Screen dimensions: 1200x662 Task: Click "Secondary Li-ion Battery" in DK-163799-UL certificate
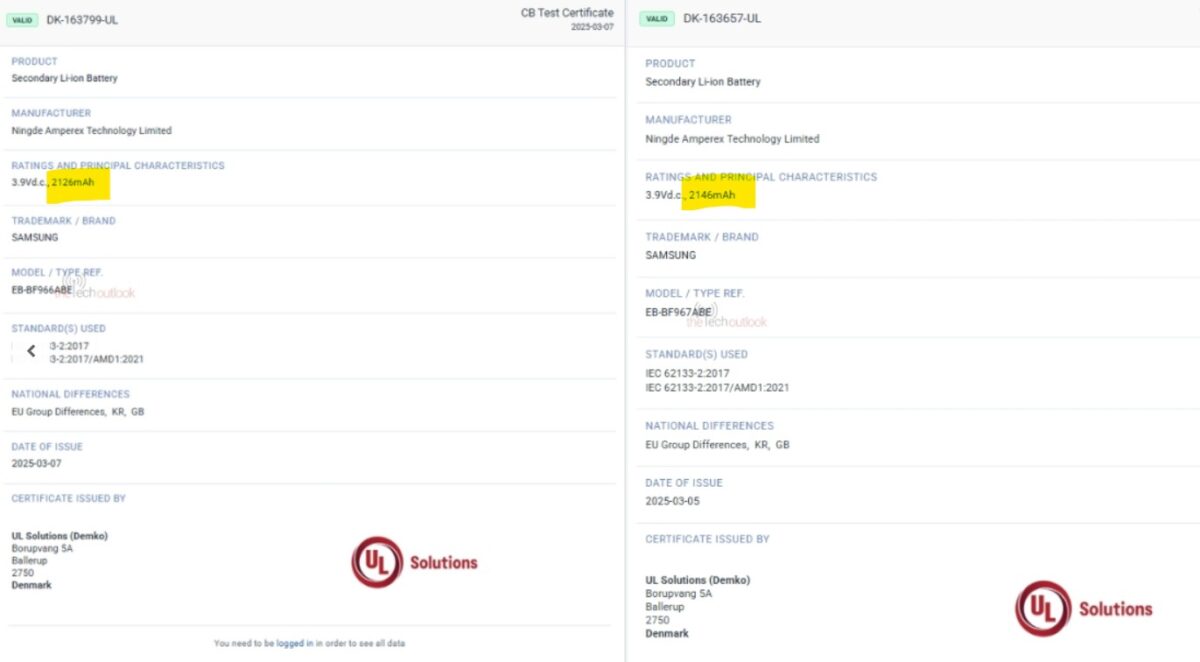tap(64, 78)
